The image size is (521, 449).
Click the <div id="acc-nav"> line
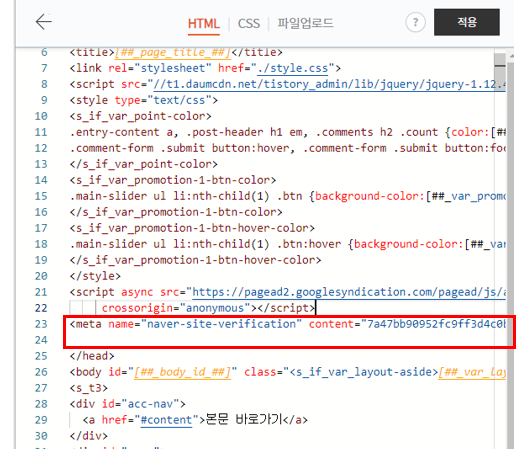click(x=127, y=404)
